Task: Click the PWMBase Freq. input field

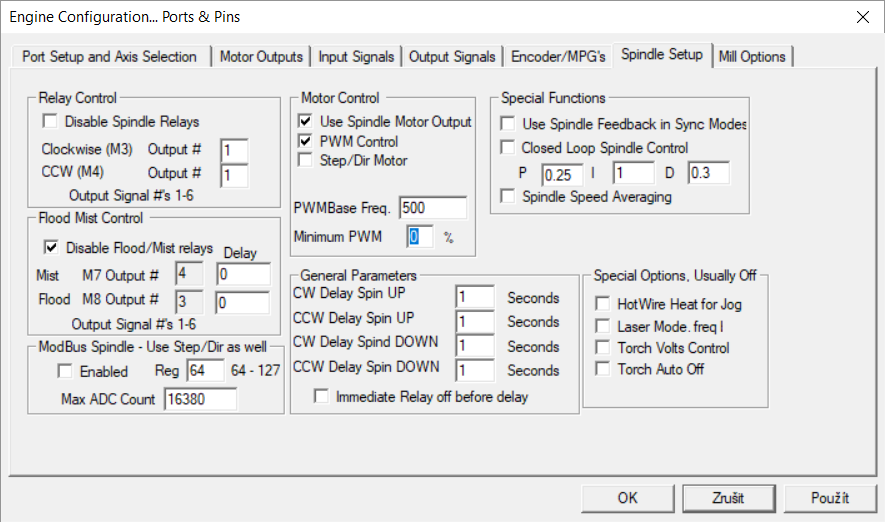Action: [x=432, y=208]
